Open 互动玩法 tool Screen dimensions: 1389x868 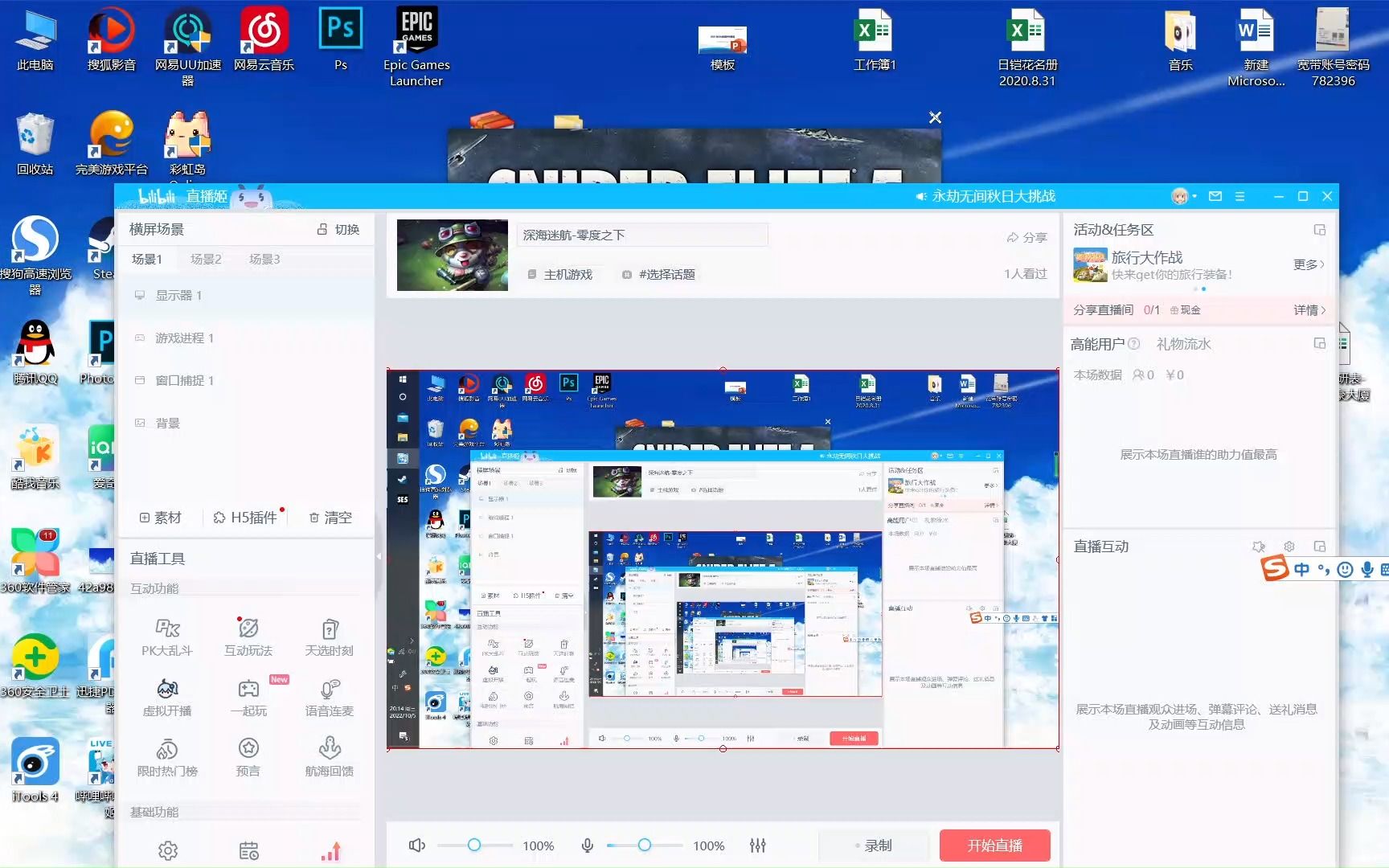click(x=248, y=637)
